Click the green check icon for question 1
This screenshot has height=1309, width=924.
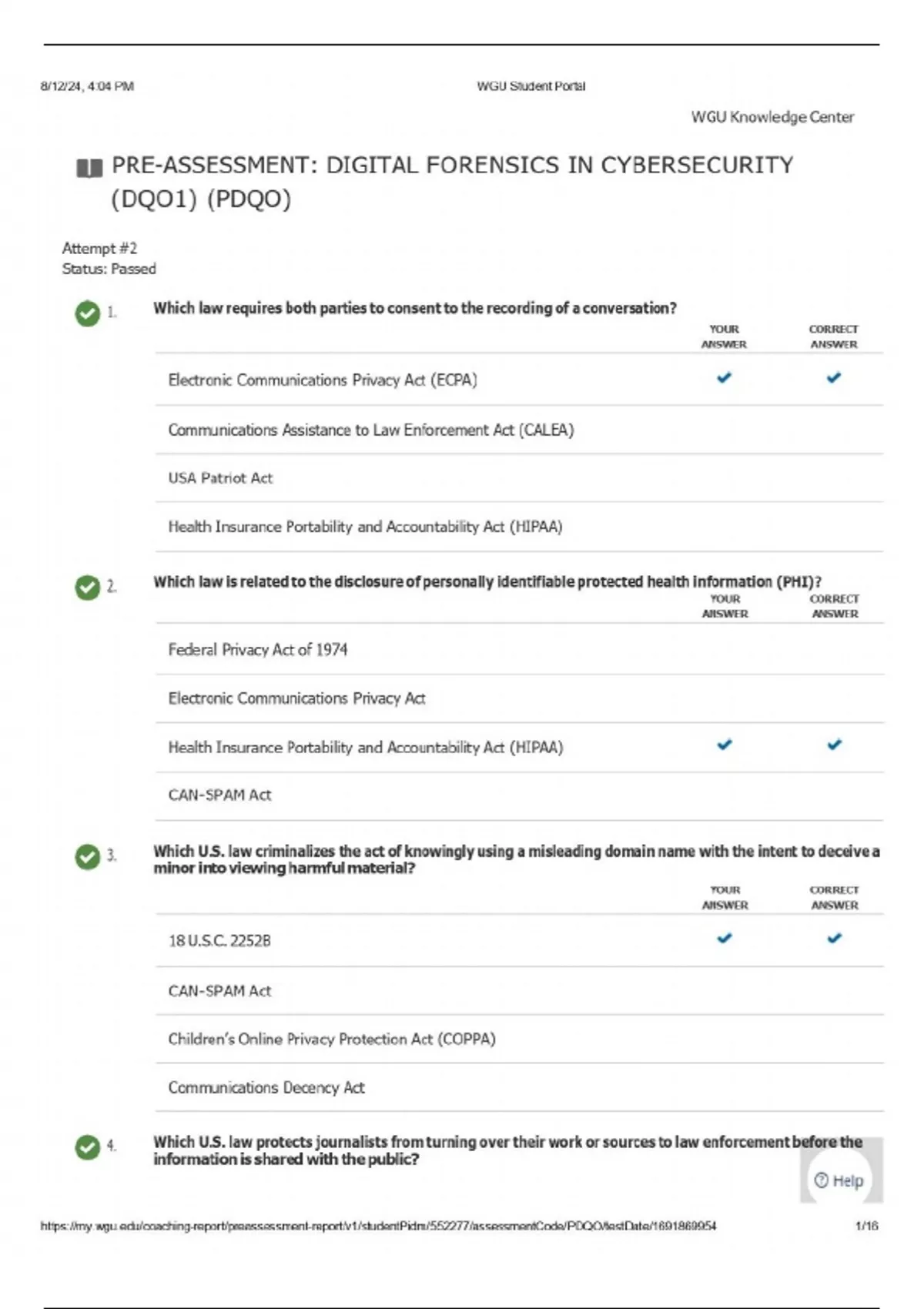coord(88,313)
